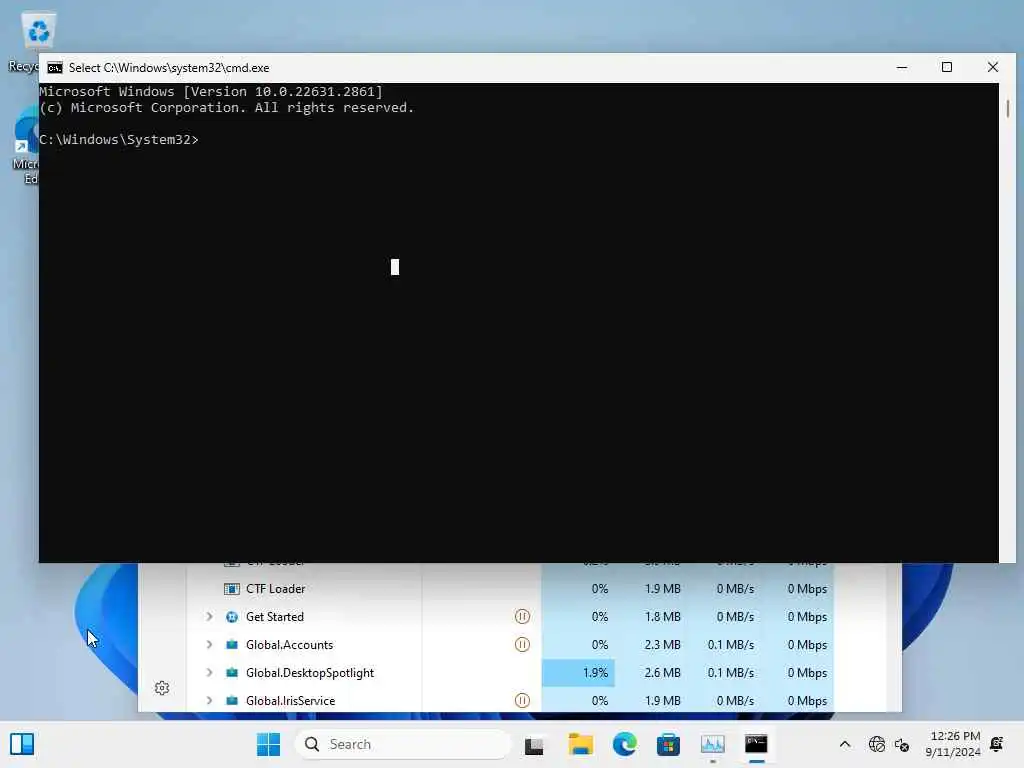Open the Windows Start menu
This screenshot has width=1024, height=768.
coord(268,744)
